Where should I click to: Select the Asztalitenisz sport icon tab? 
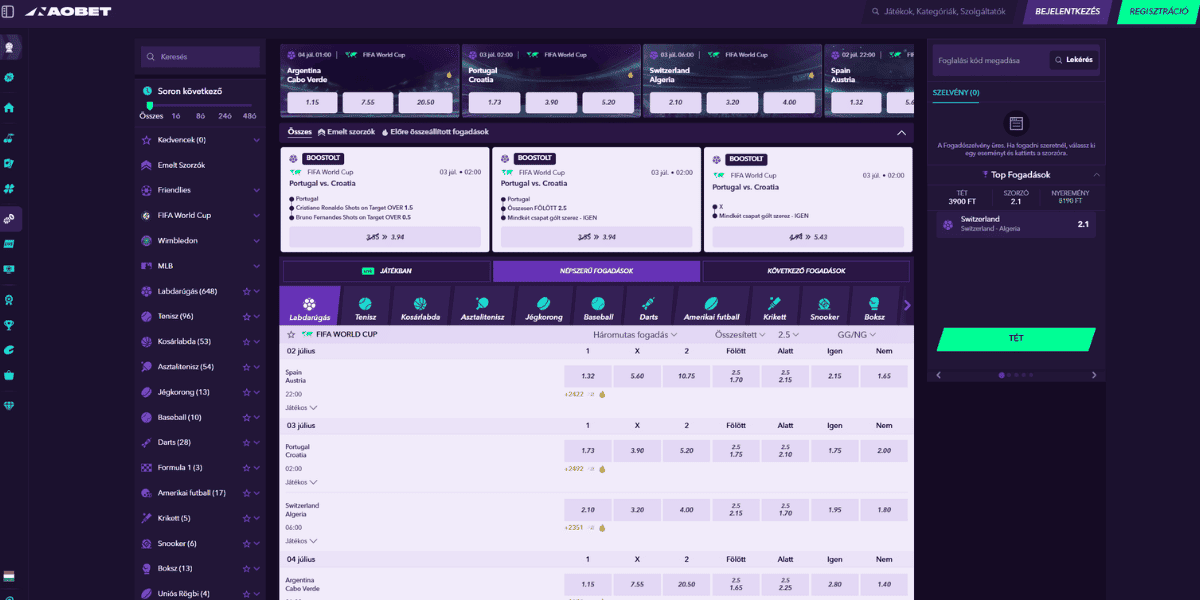pyautogui.click(x=483, y=306)
